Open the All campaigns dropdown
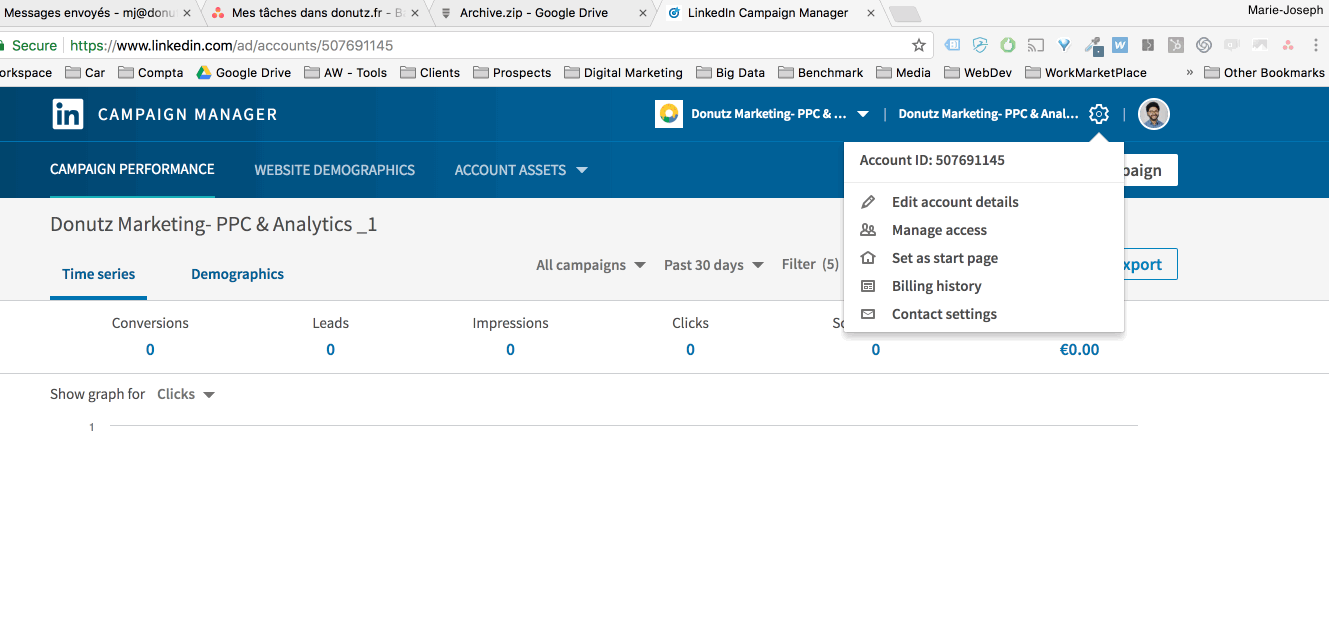Viewport: 1329px width, 618px height. [x=590, y=265]
